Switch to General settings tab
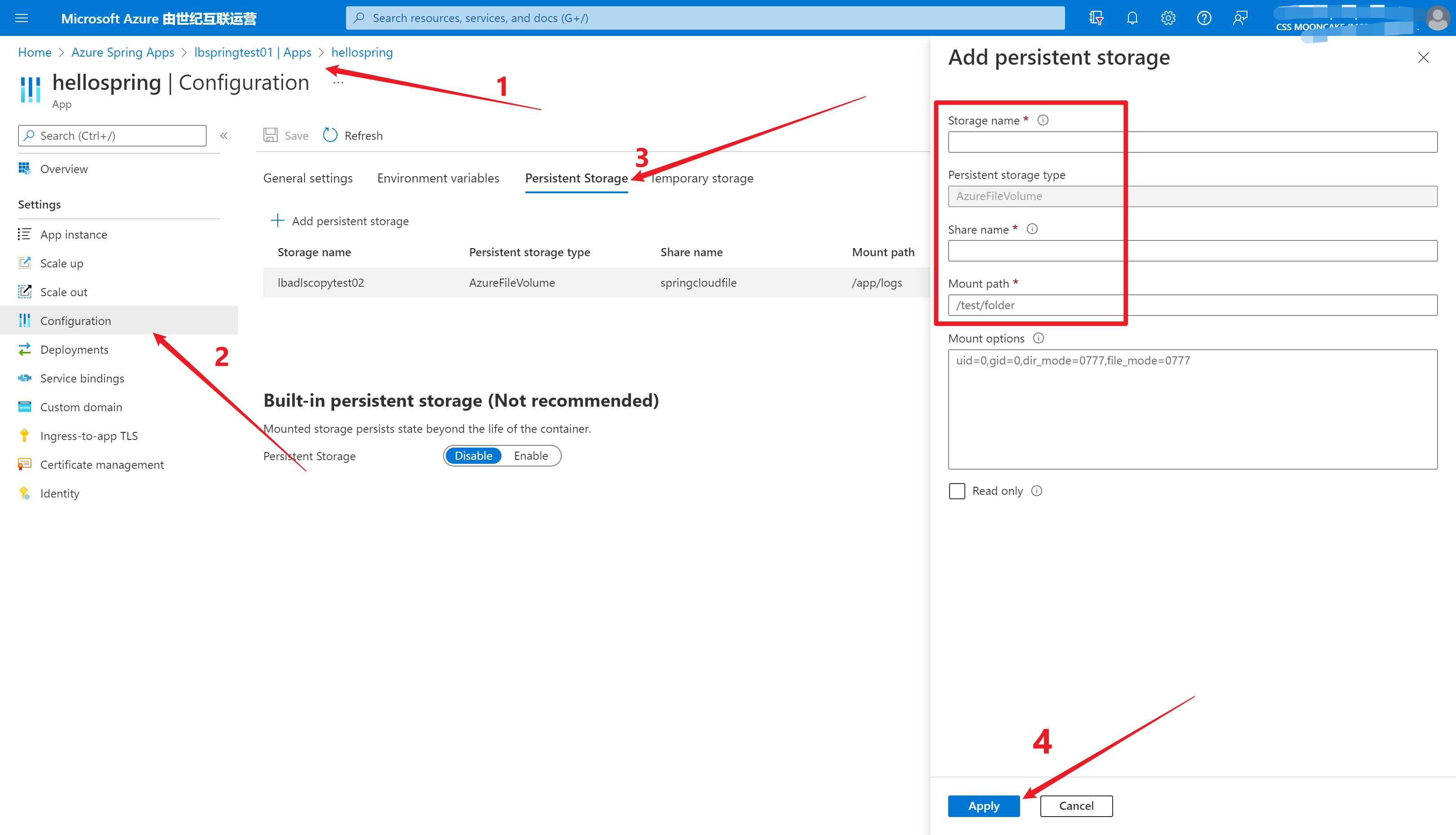 308,178
